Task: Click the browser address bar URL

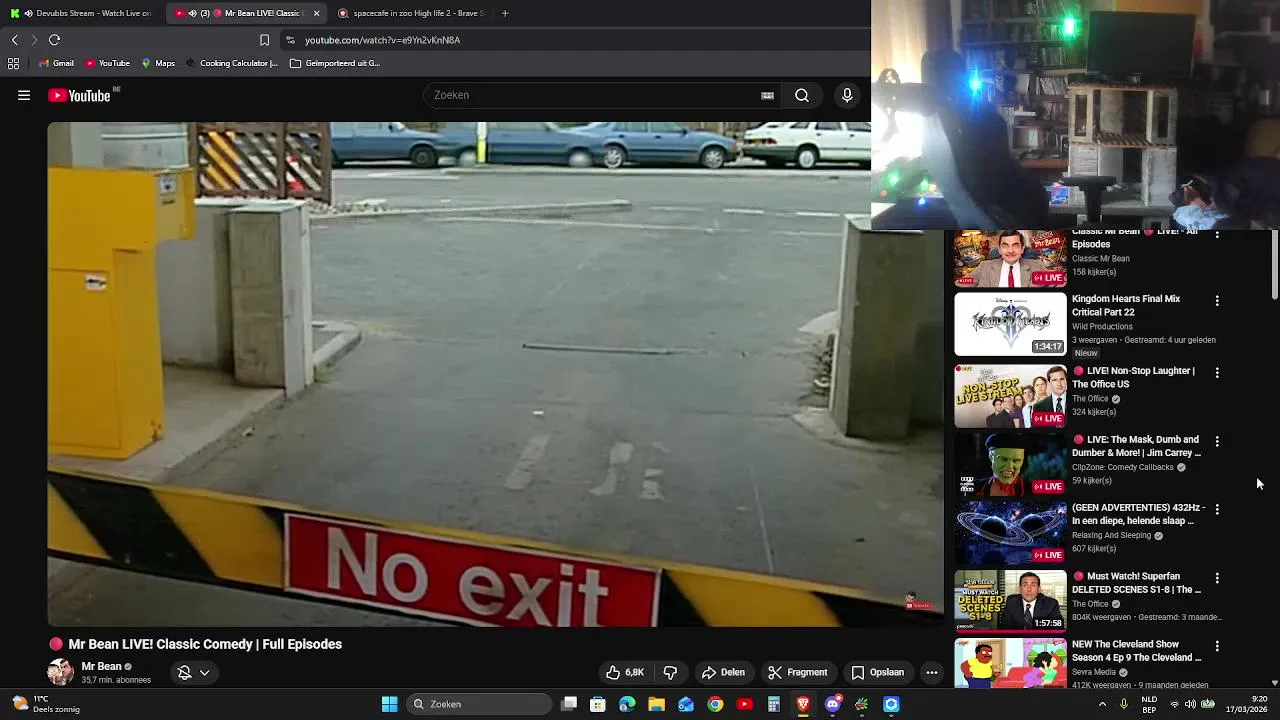Action: (382, 40)
